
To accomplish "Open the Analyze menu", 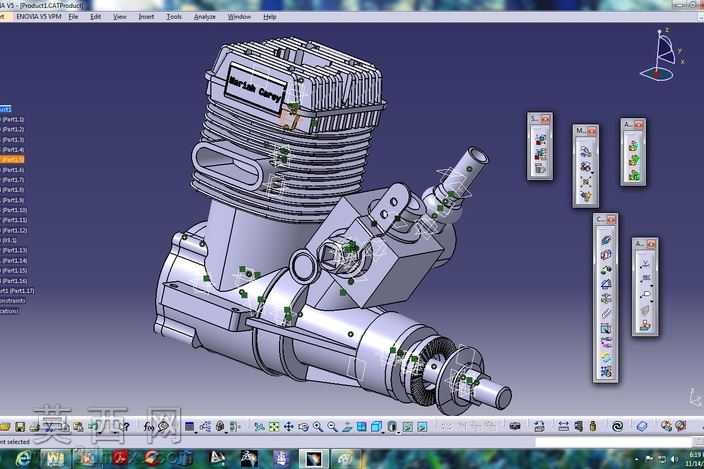I will [x=205, y=17].
